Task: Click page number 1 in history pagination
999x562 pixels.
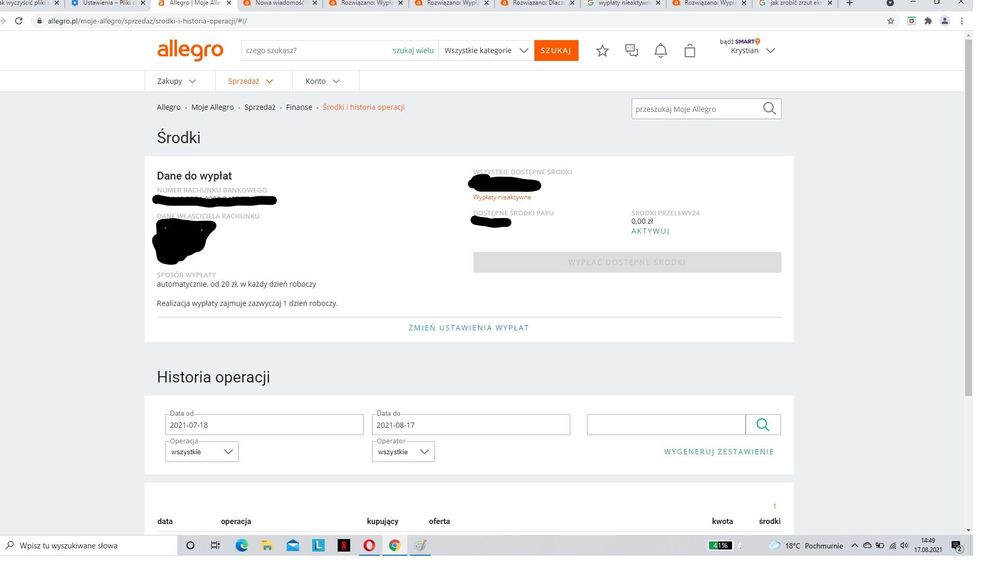Action: (775, 507)
